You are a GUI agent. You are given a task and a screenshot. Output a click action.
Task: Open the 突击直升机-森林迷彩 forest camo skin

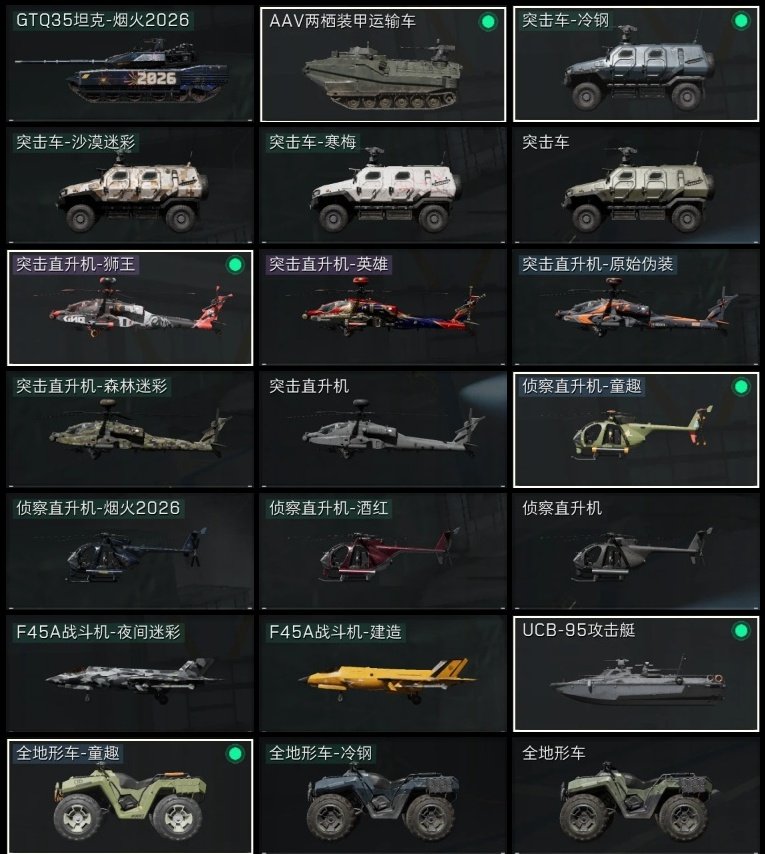click(130, 430)
